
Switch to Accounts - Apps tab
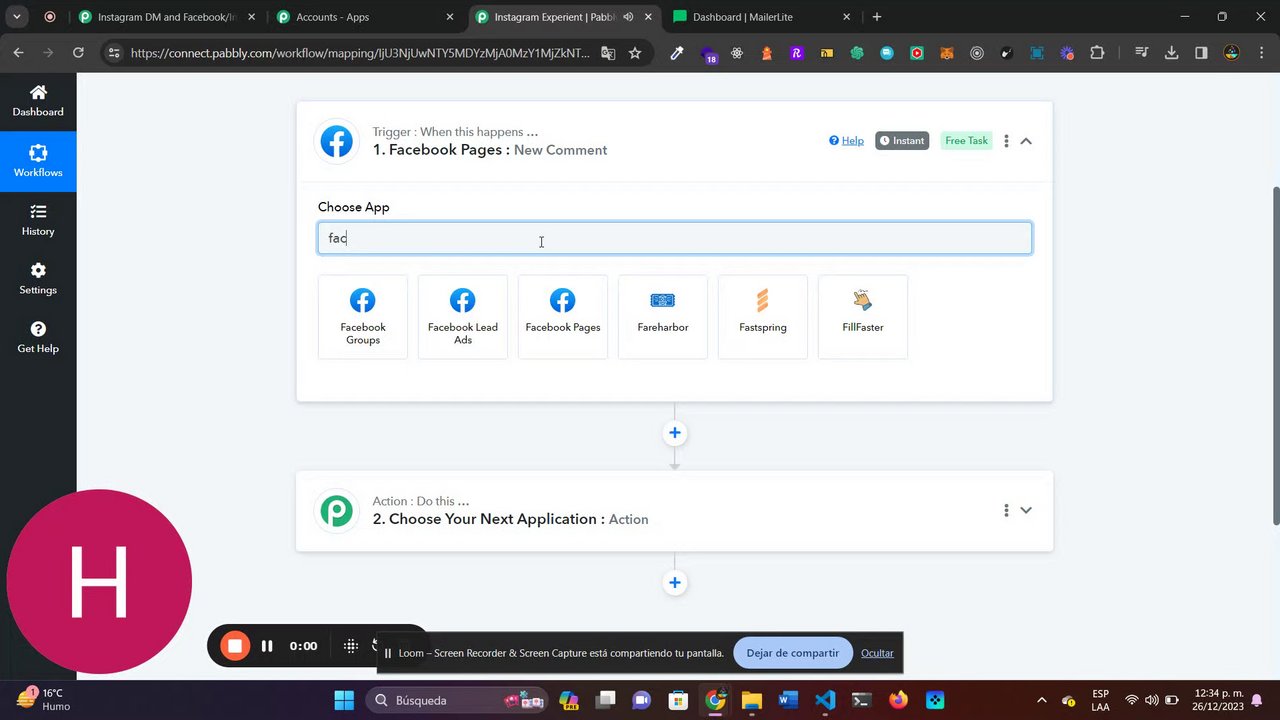[366, 17]
